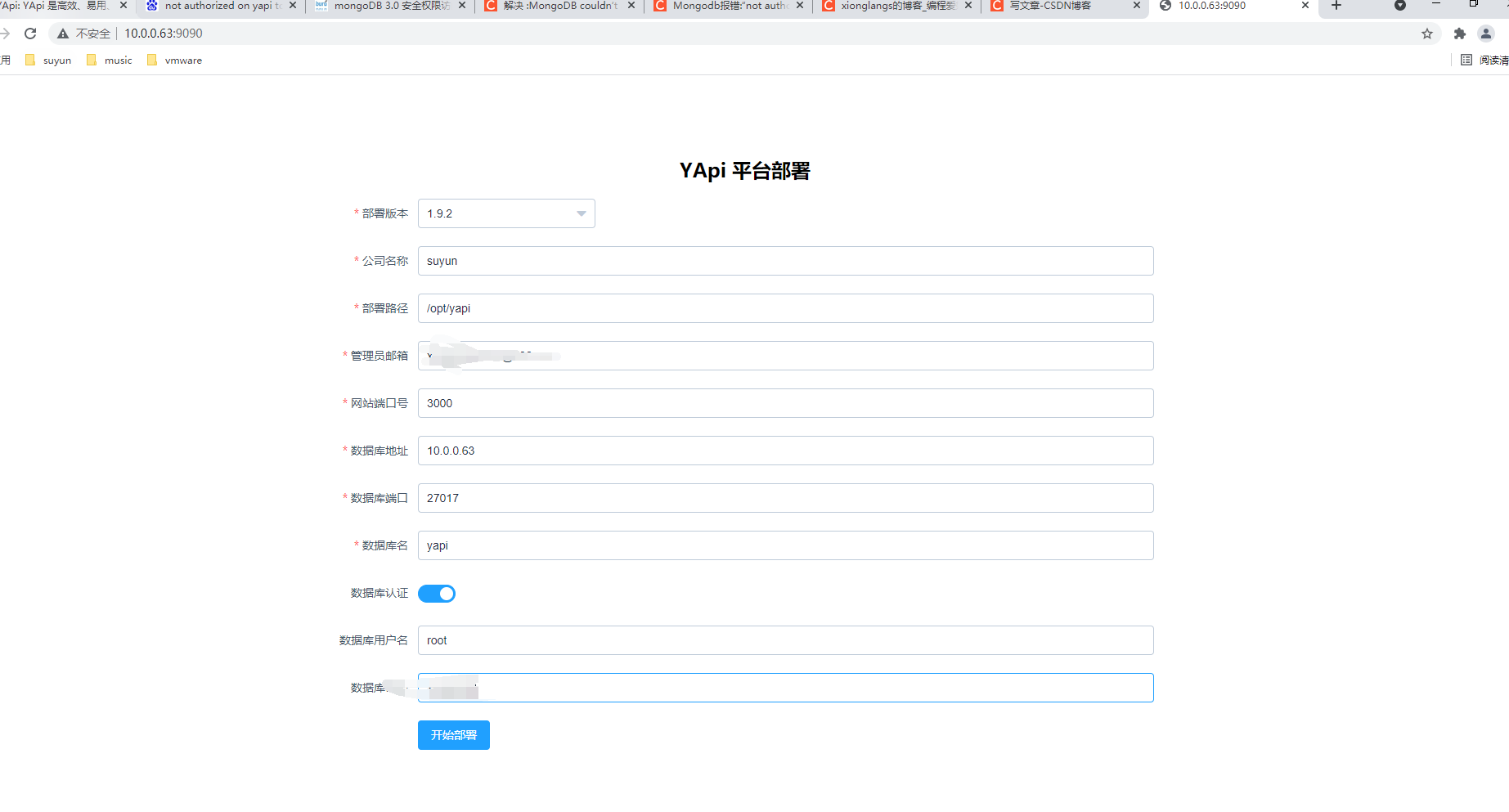Open the 部署版本 1.9.2 dropdown
Screen dimensions: 1509x812
[506, 213]
